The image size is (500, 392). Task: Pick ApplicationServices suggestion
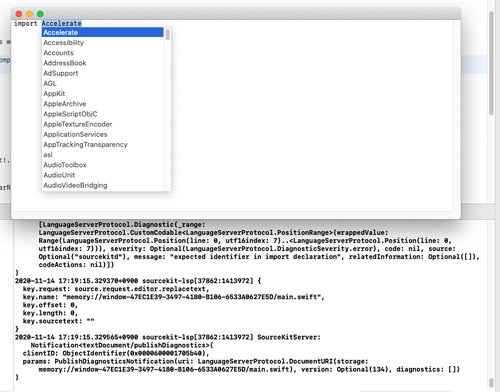(102, 134)
